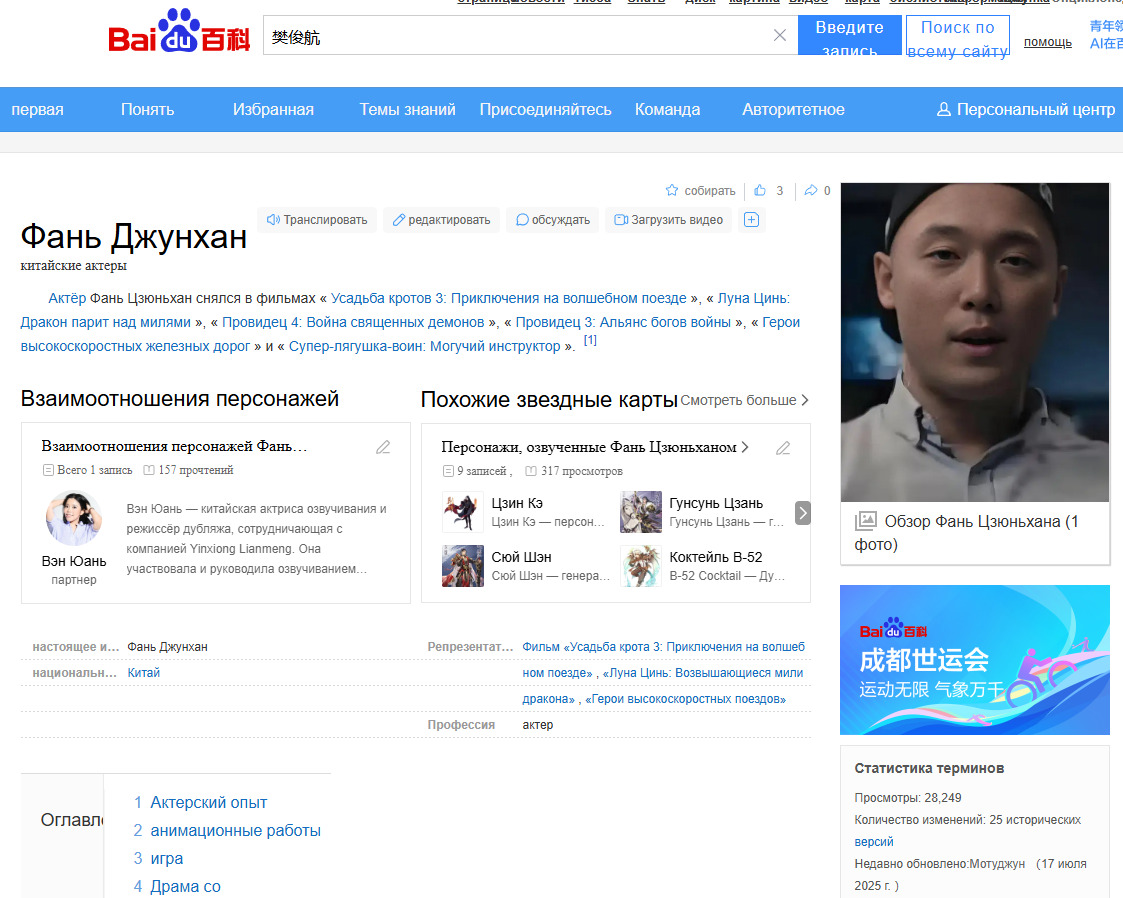Open the 'Вэн Юань' partner profile avatar
The image size is (1123, 898).
pyautogui.click(x=74, y=518)
